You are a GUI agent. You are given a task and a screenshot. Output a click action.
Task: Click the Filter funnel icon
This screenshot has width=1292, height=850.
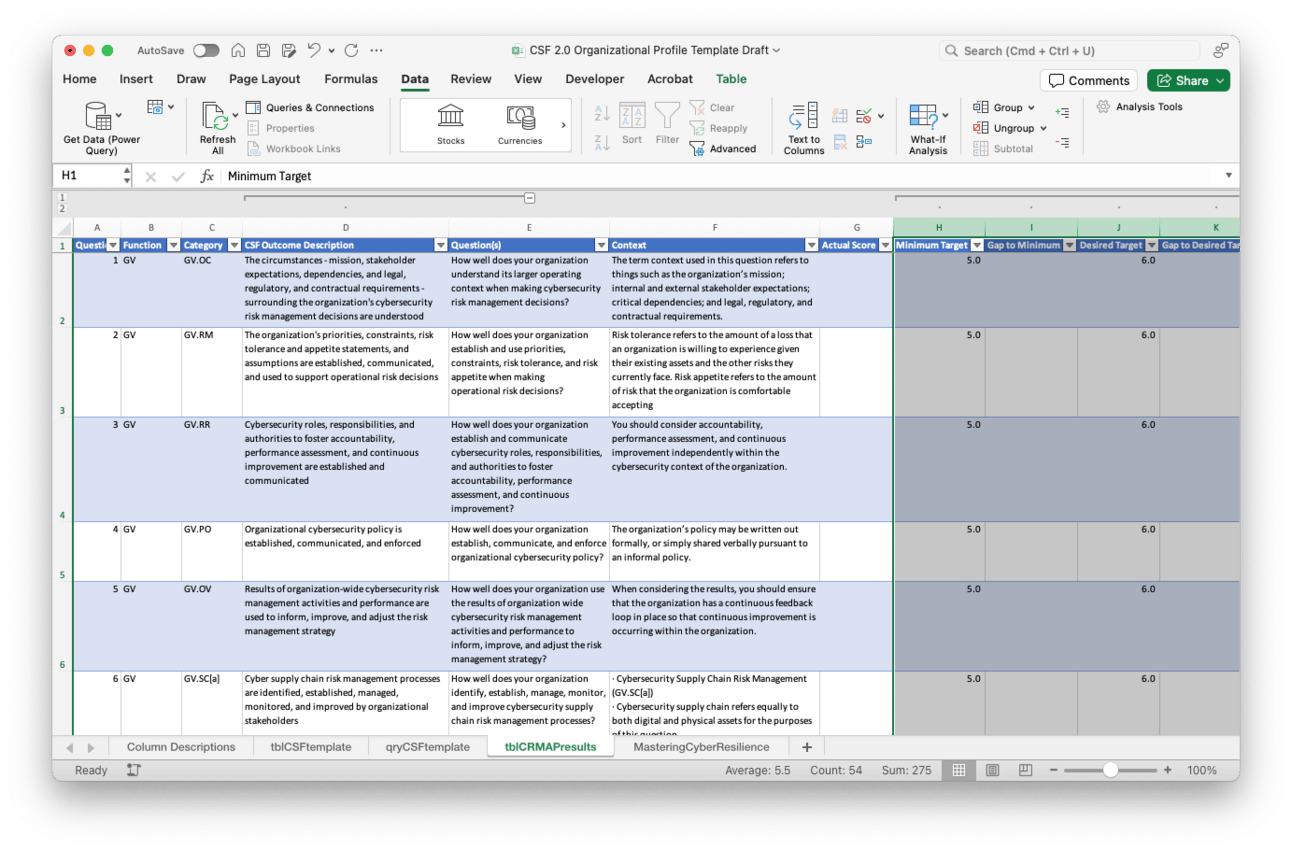point(667,116)
